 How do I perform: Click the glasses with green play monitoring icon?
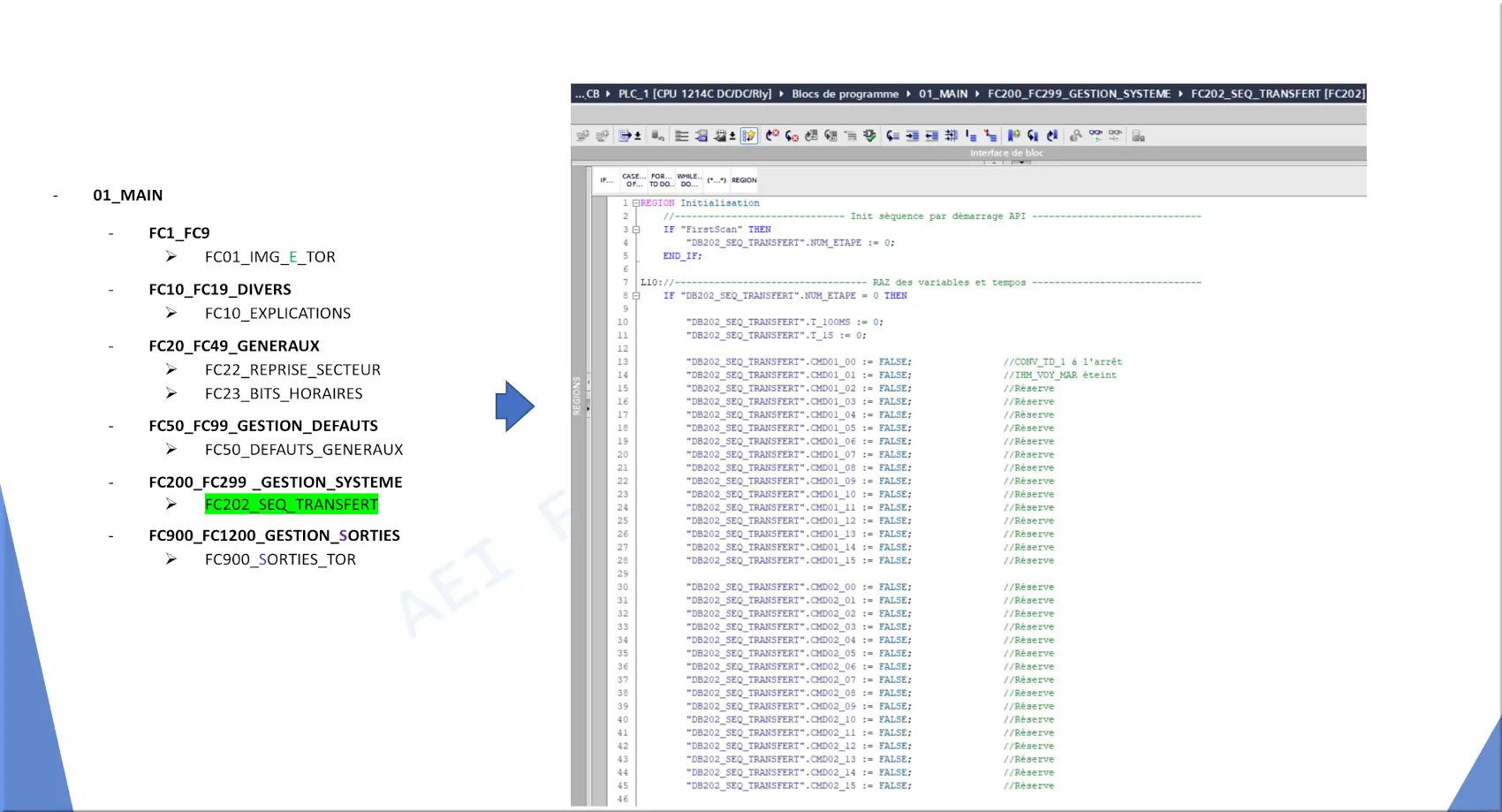1096,135
